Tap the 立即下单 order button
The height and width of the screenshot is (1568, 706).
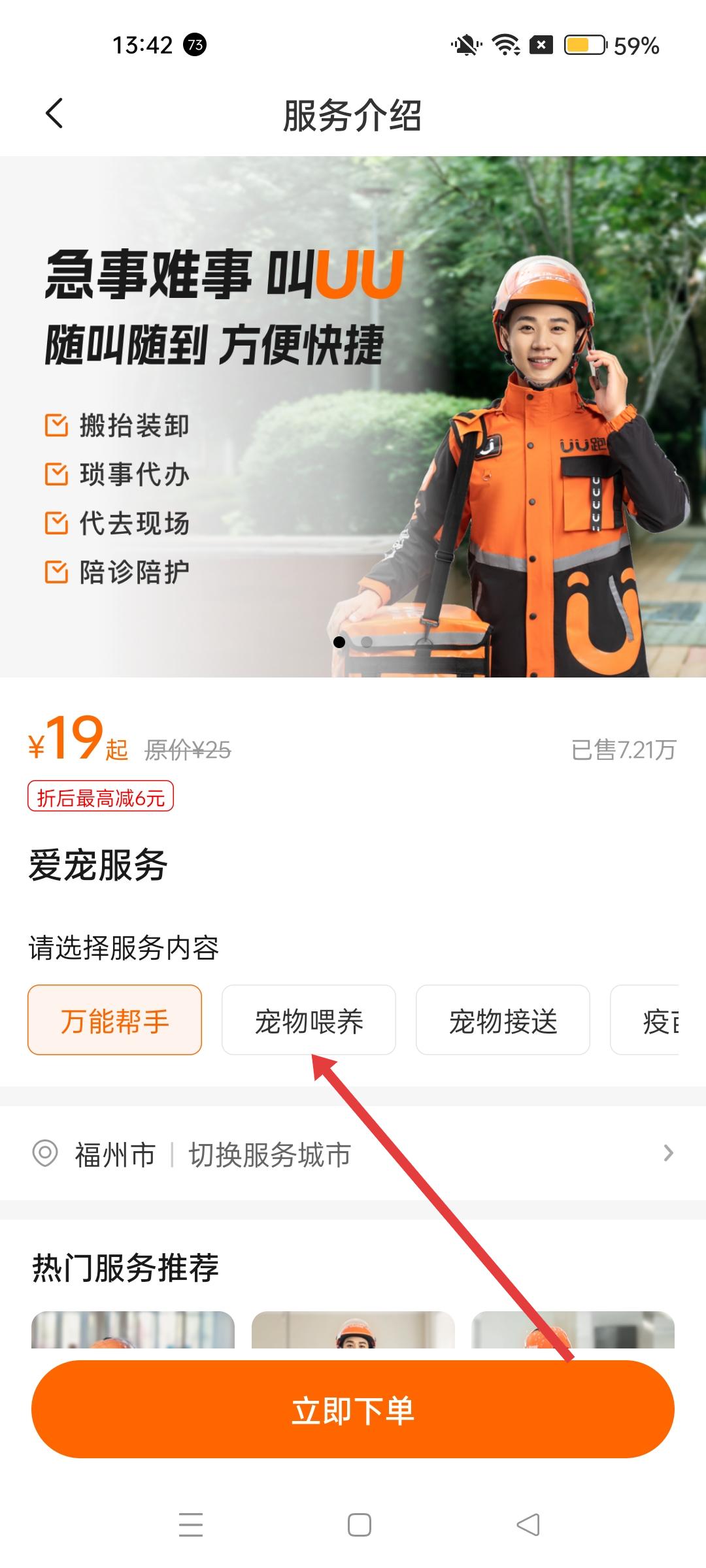pos(353,1409)
